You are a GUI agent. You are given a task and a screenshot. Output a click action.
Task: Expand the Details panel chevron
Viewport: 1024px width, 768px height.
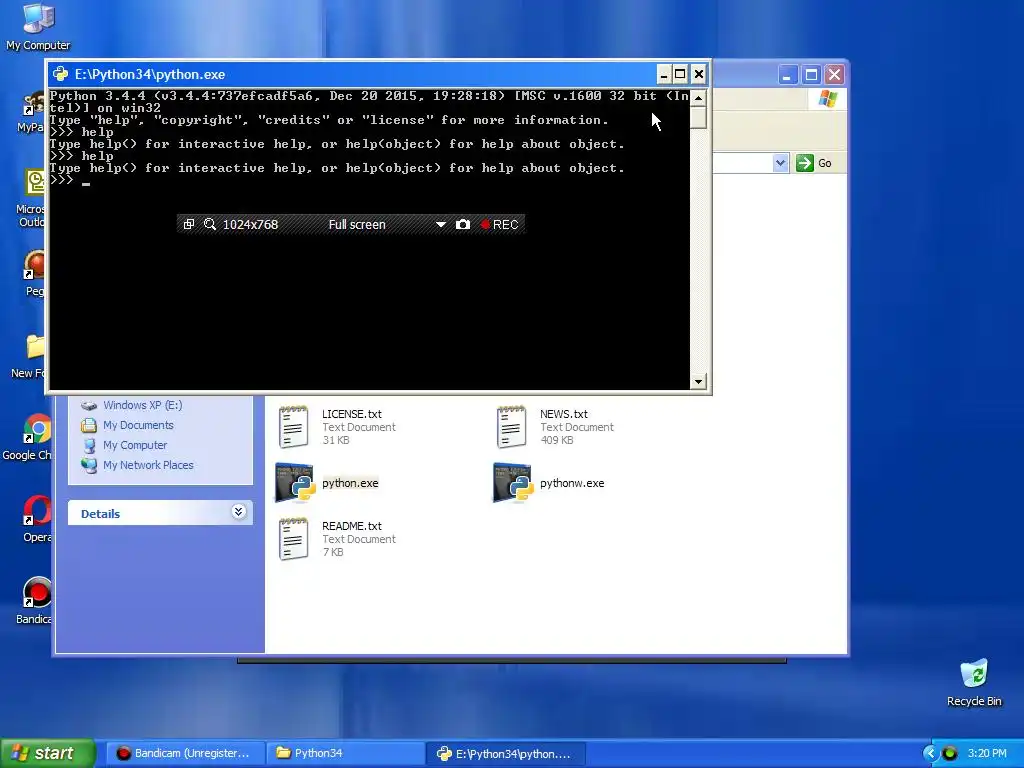click(238, 512)
